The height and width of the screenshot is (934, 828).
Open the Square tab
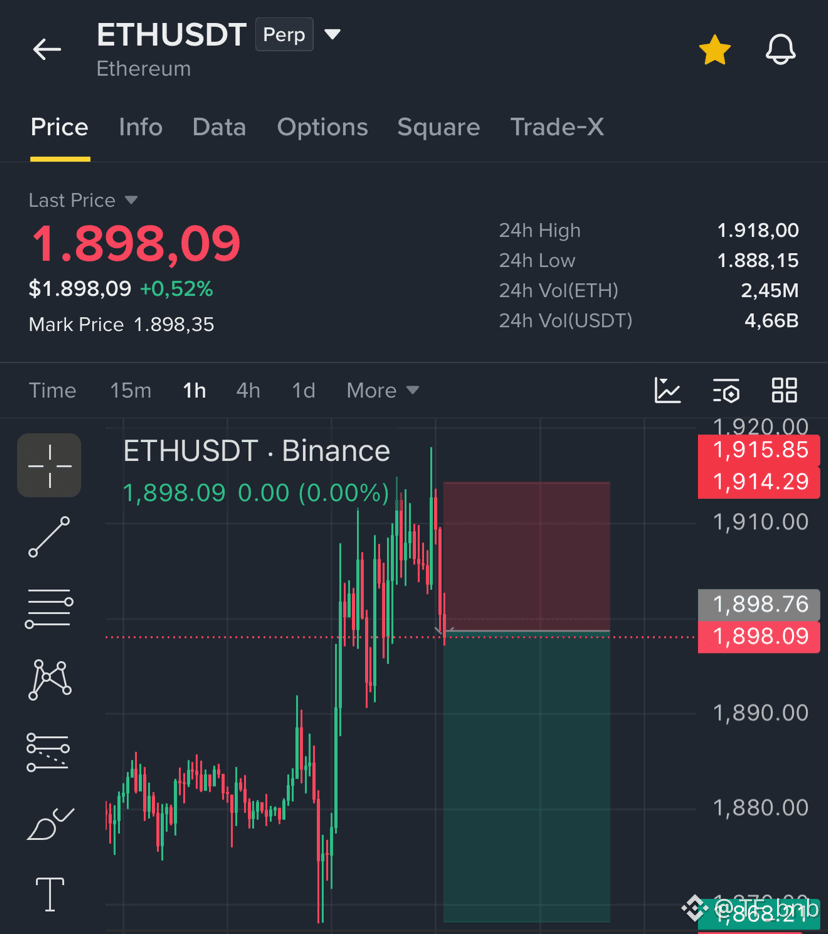[438, 127]
